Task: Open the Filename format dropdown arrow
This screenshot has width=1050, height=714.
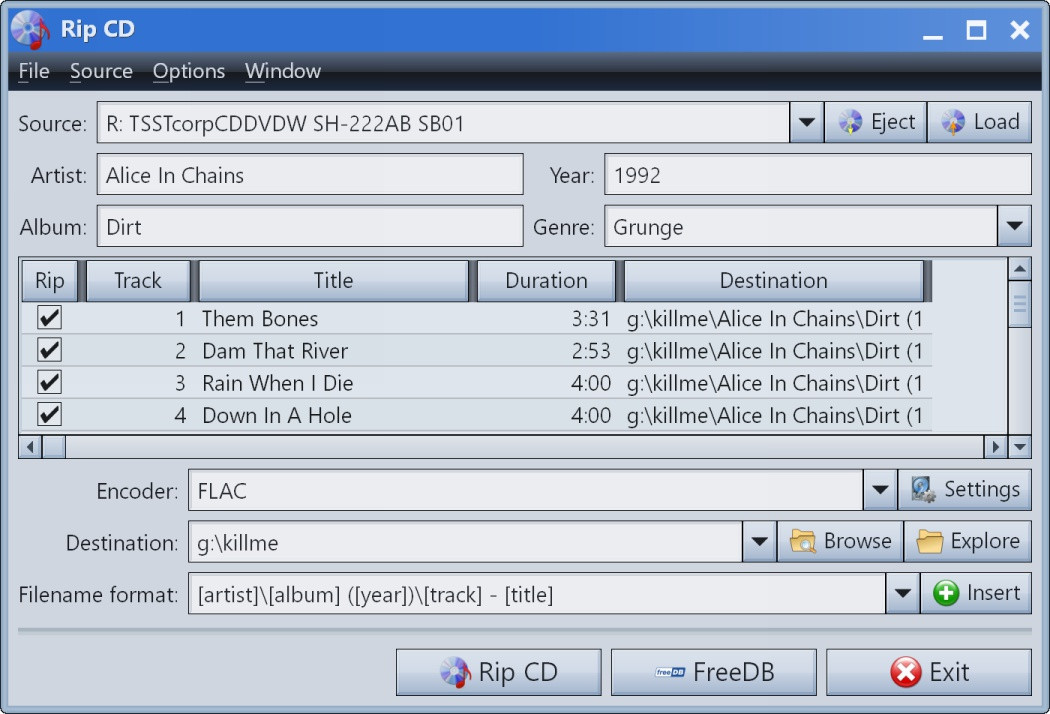Action: click(x=903, y=593)
